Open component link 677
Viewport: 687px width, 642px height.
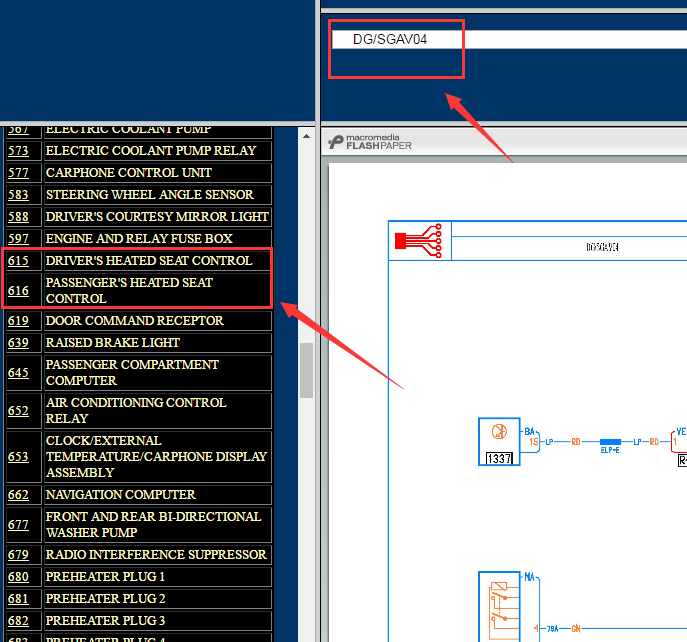(x=18, y=525)
